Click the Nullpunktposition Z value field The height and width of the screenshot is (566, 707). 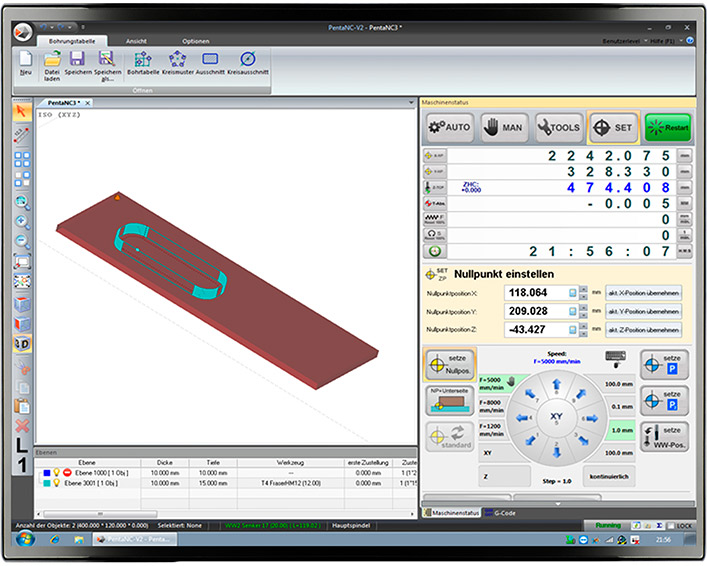click(x=534, y=330)
